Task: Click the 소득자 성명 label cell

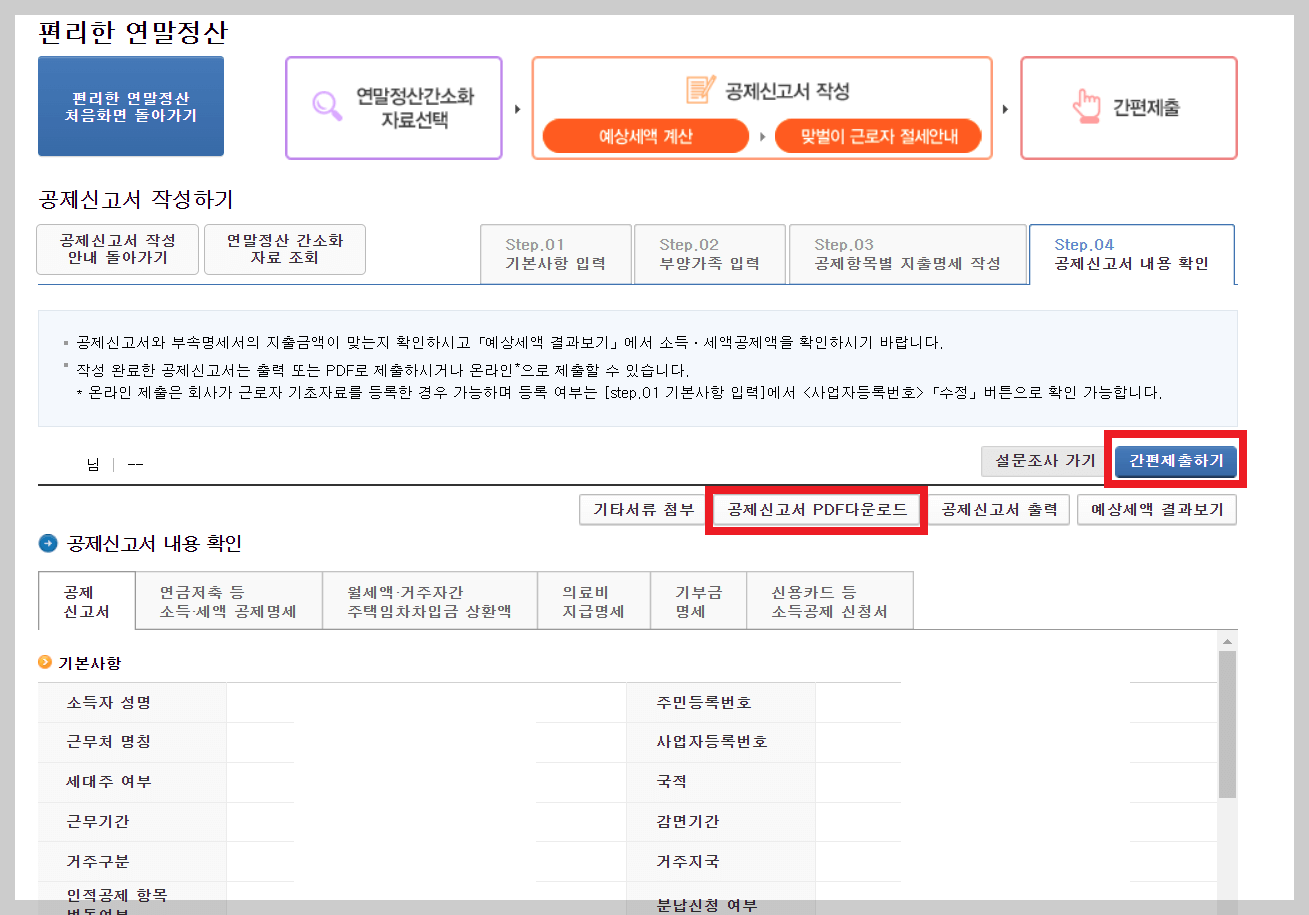Action: pyautogui.click(x=133, y=703)
